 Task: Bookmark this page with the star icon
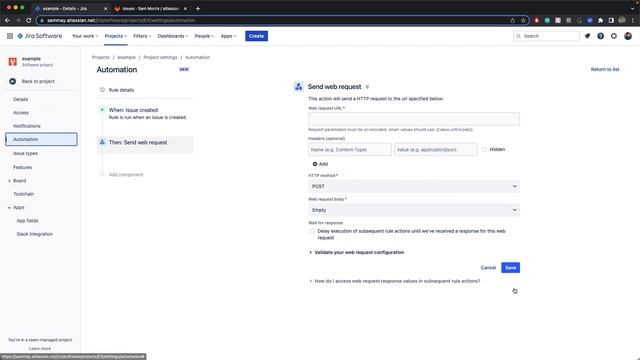[x=523, y=20]
